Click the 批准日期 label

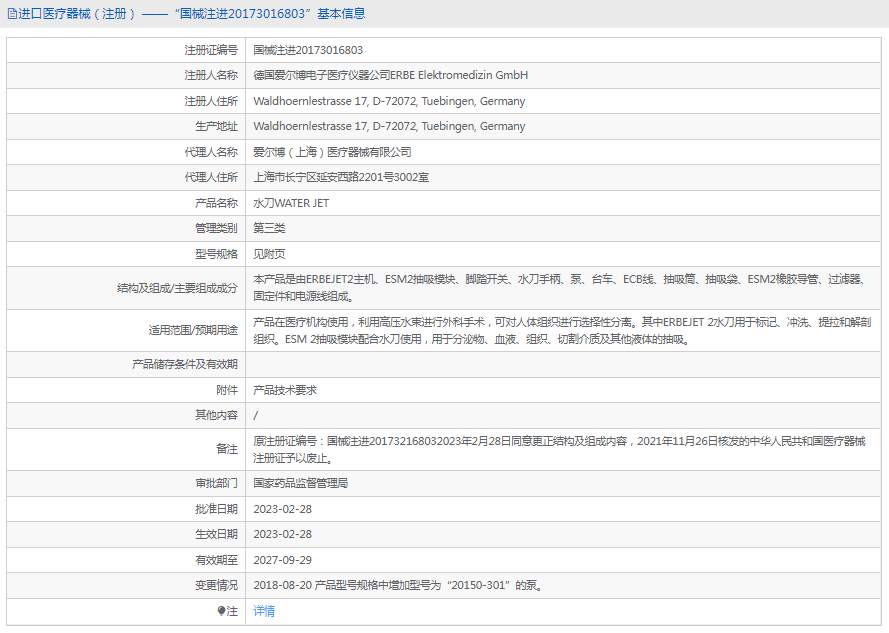pos(217,509)
